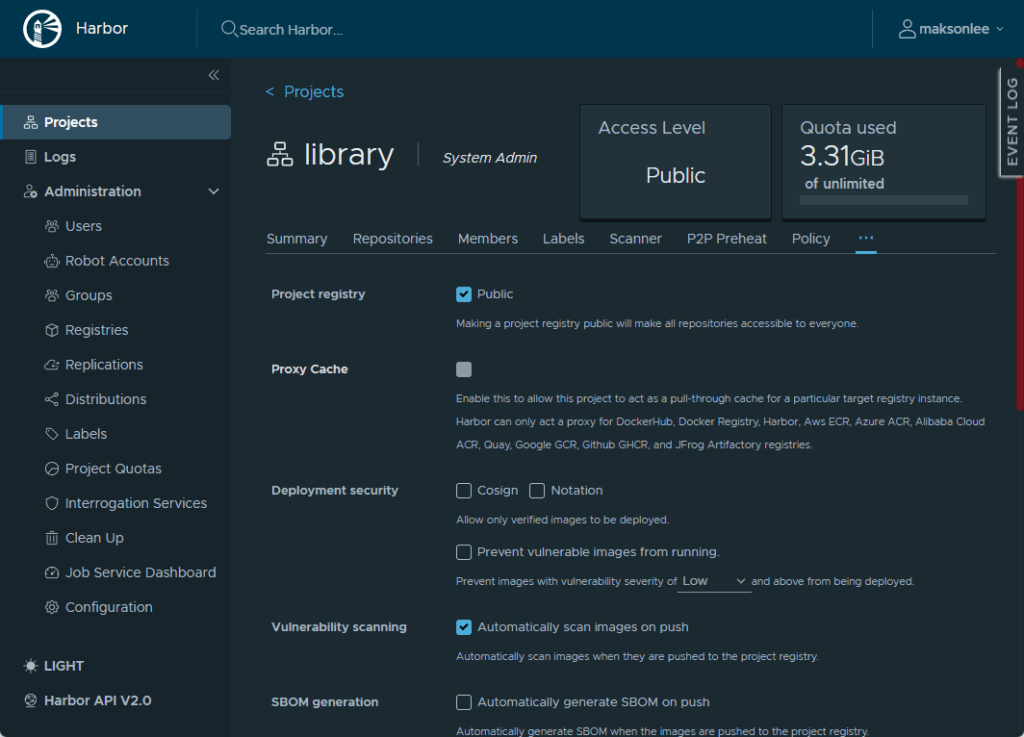Switch theme using LIGHT sun icon

[31, 666]
